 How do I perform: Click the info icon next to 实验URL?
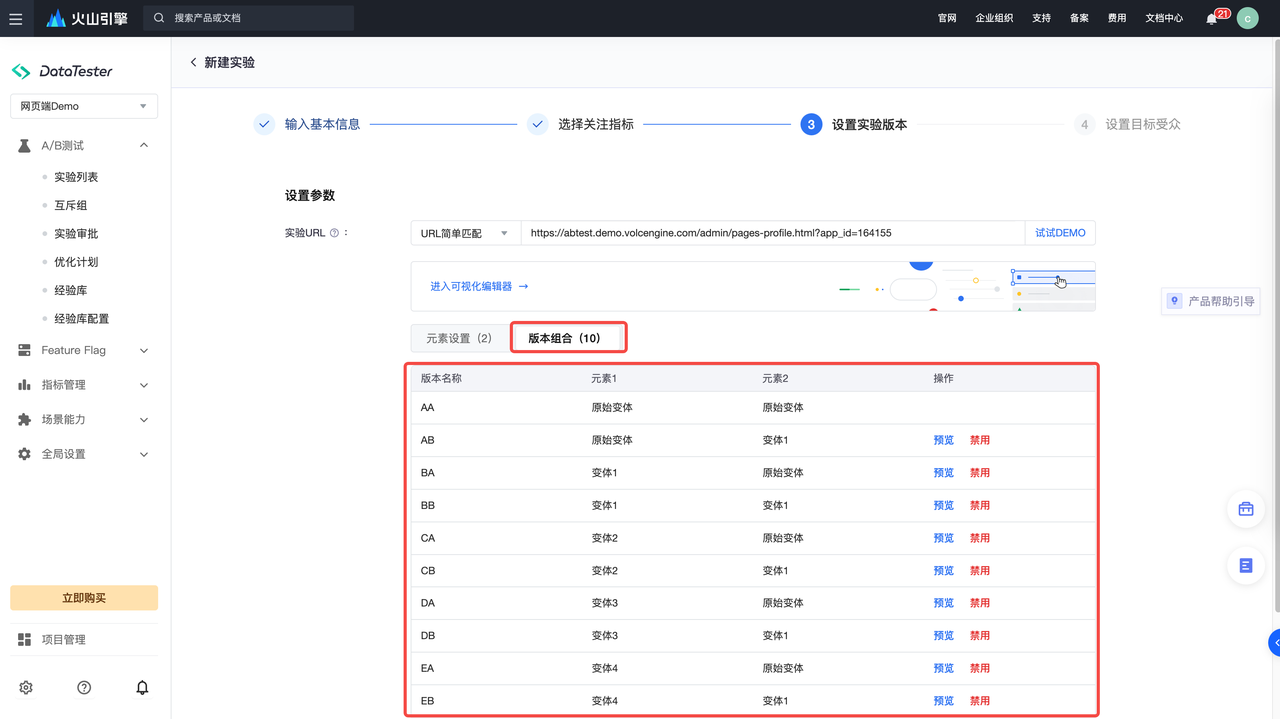tap(334, 233)
